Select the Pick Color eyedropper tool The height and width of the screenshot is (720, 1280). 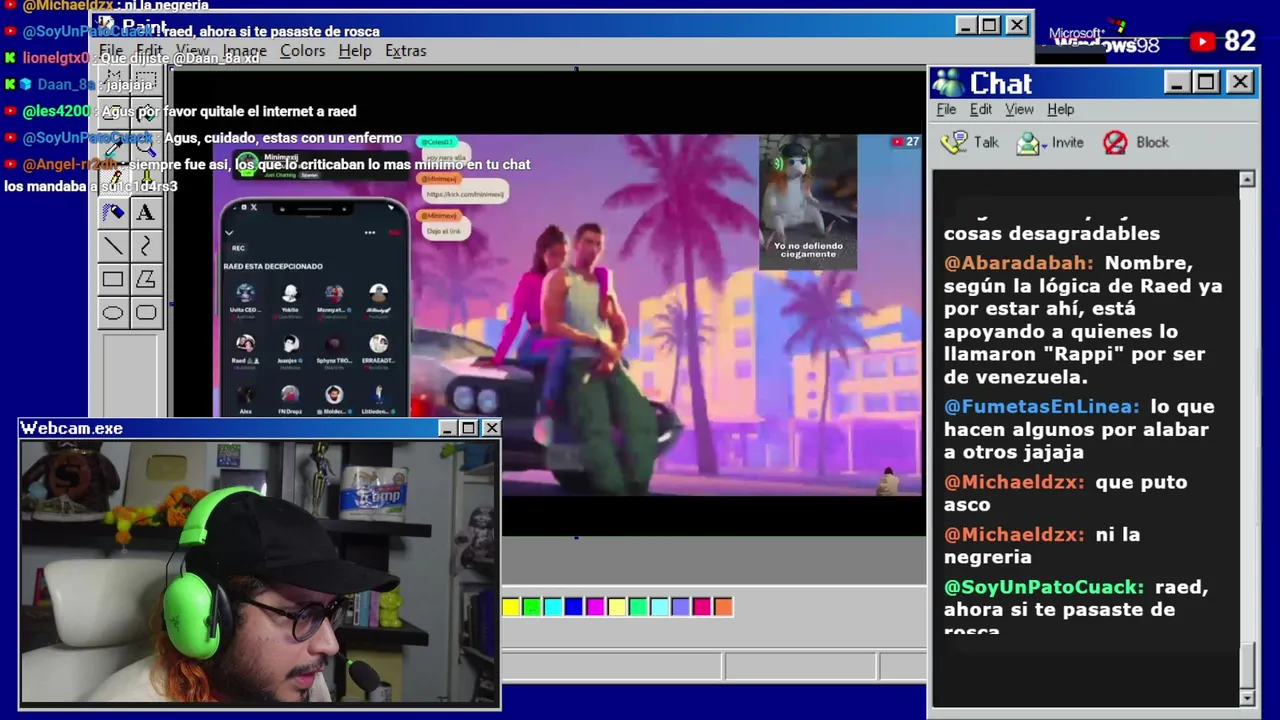click(113, 146)
